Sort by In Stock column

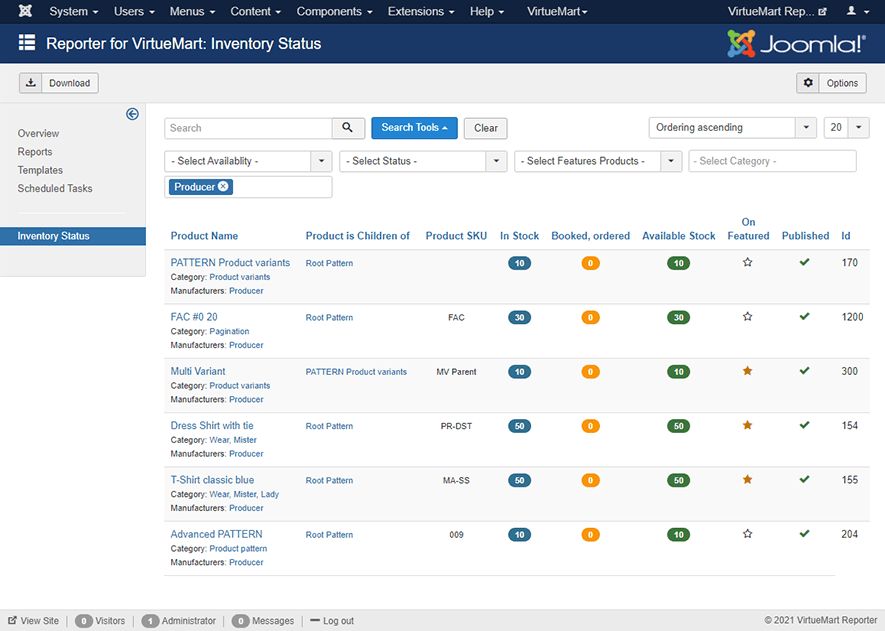519,236
